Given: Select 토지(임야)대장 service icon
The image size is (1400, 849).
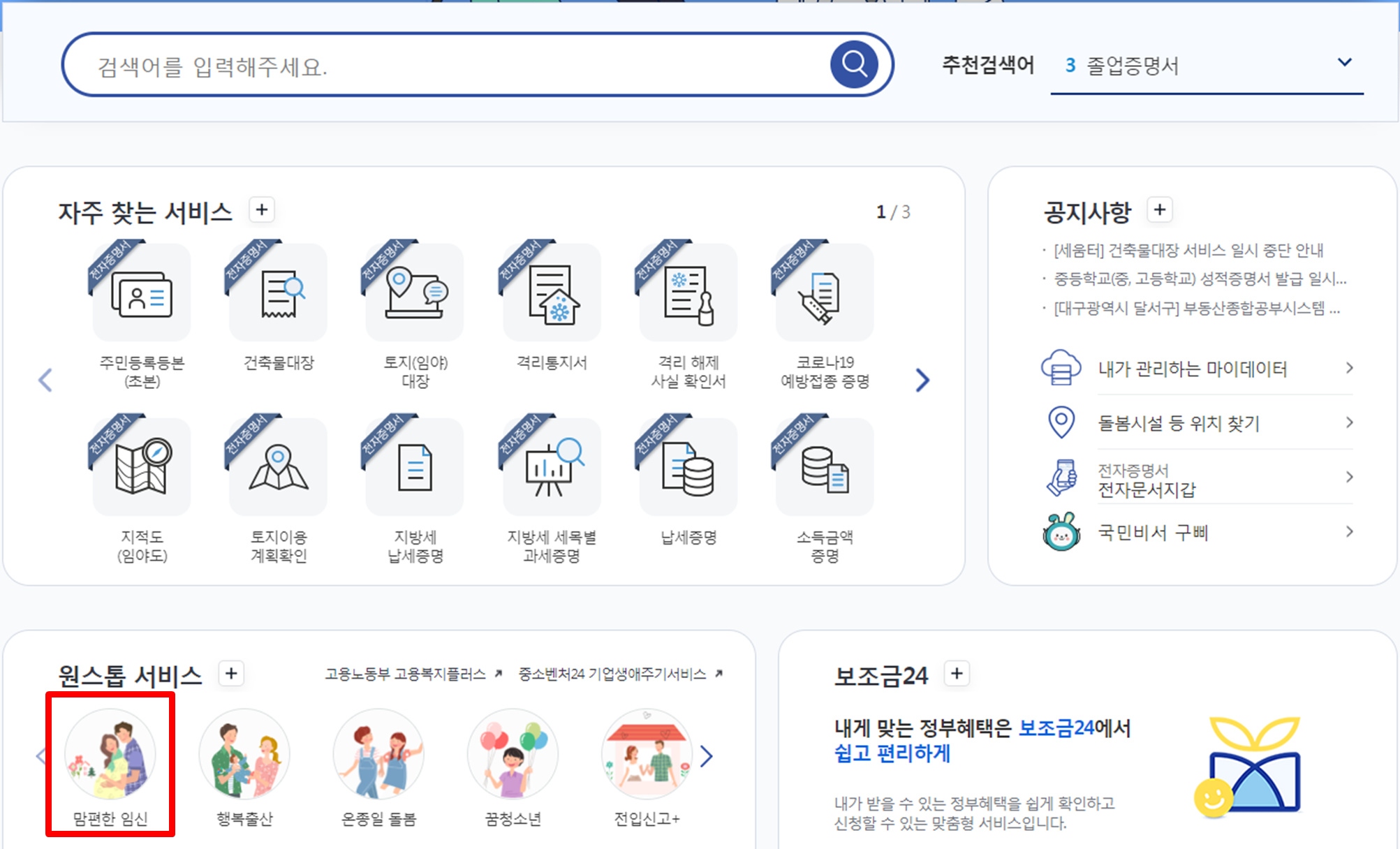Looking at the screenshot, I should click(415, 294).
